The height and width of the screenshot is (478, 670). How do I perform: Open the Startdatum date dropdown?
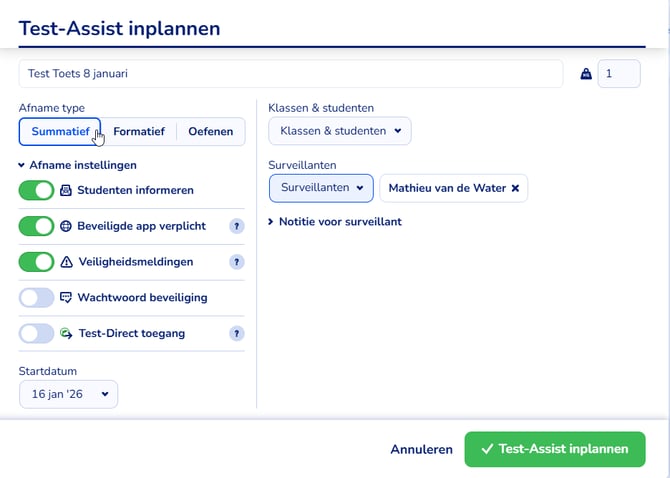(x=68, y=394)
